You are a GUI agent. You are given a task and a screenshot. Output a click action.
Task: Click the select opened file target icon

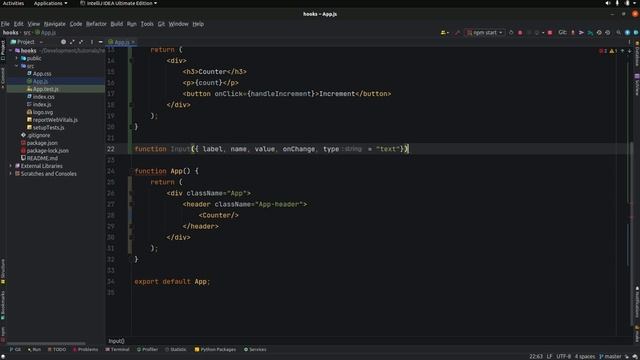pos(63,42)
